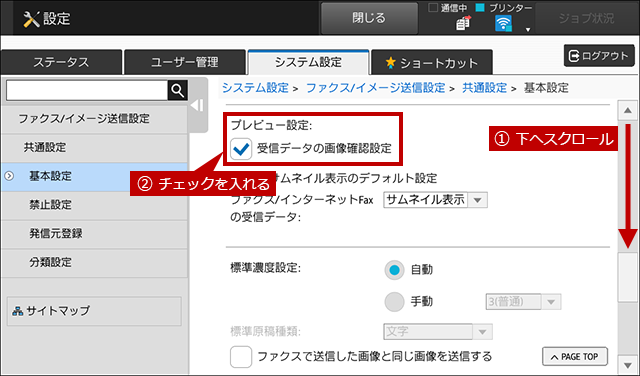
Task: Open 分類設定 in the sidebar
Action: 94,262
